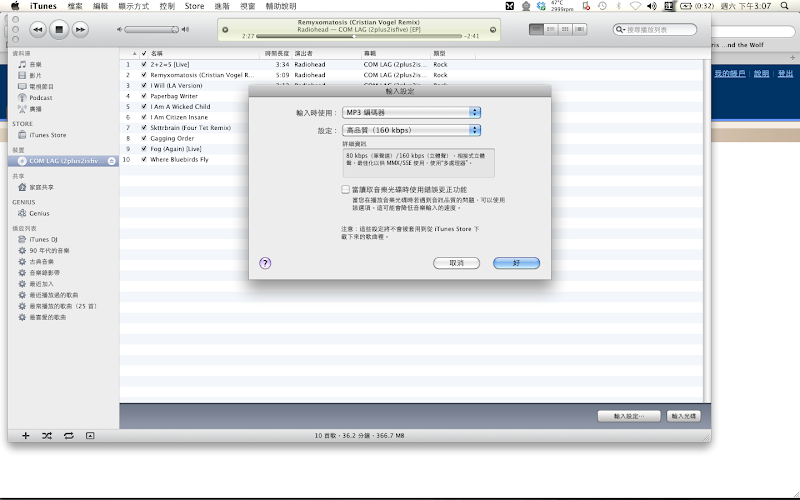Open the 控制 menu

pyautogui.click(x=167, y=6)
